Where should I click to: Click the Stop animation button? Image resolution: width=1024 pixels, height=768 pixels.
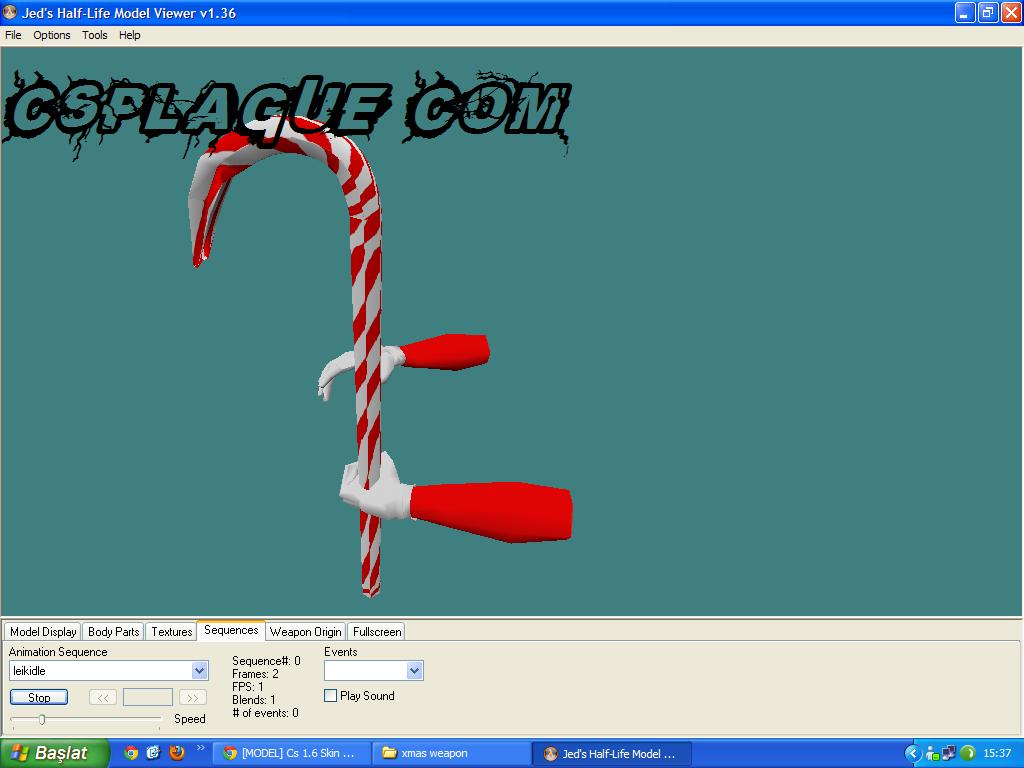[x=39, y=697]
